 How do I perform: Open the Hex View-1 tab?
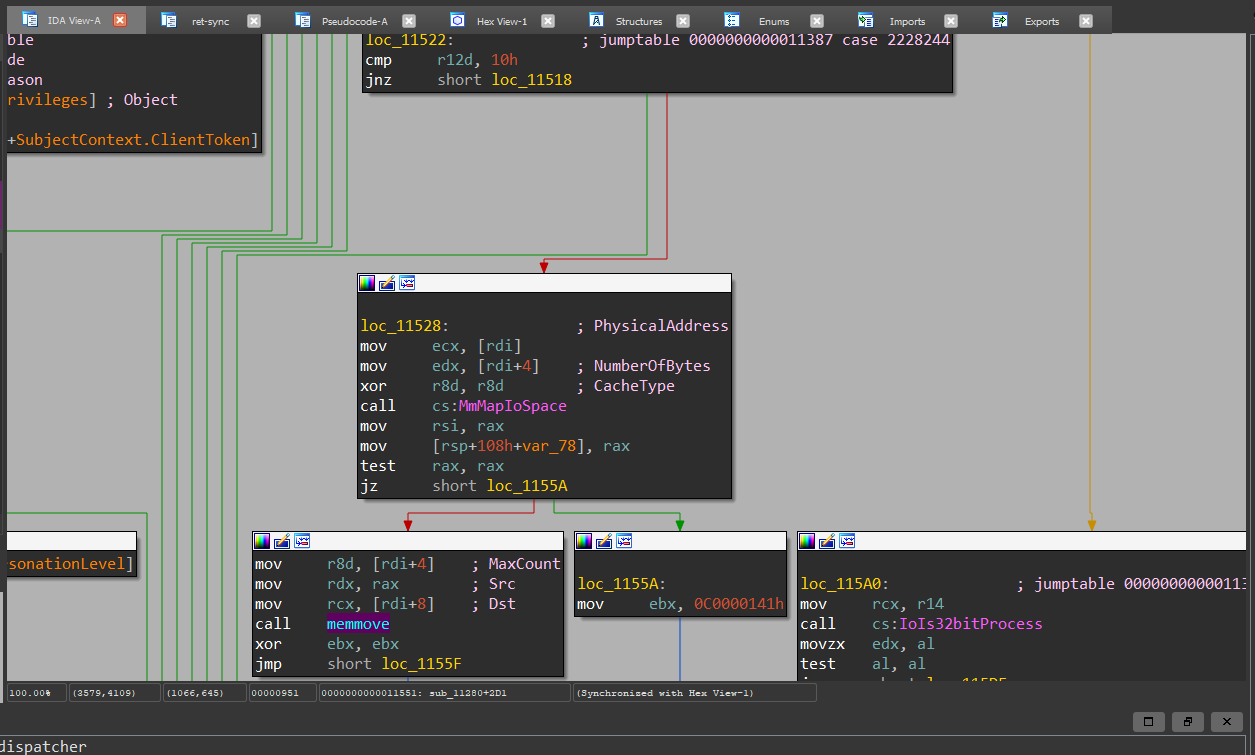coord(501,21)
